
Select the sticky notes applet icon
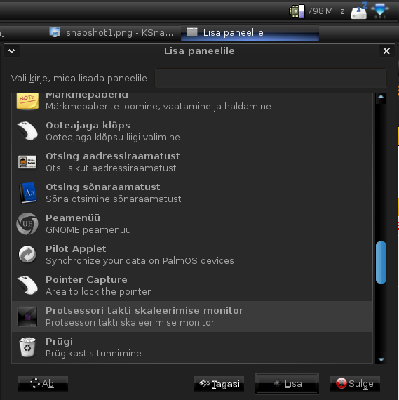tap(28, 101)
